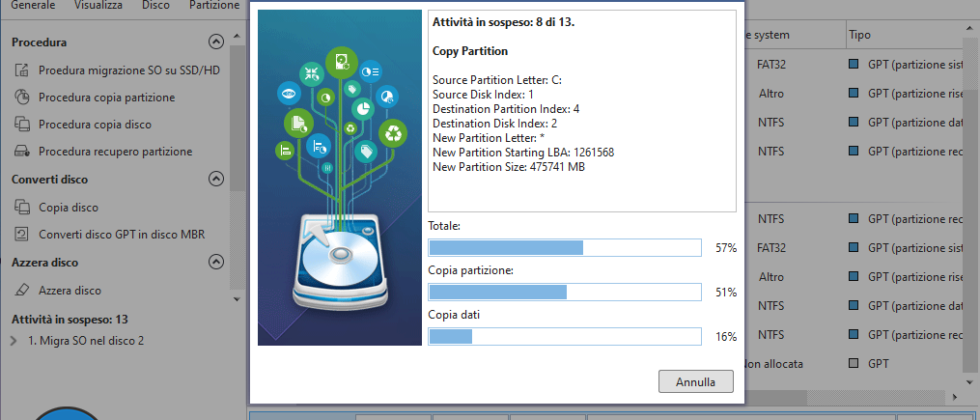Click 'Destination Disk Index: 2' line
Viewport: 980px width, 420px height.
coord(495,123)
